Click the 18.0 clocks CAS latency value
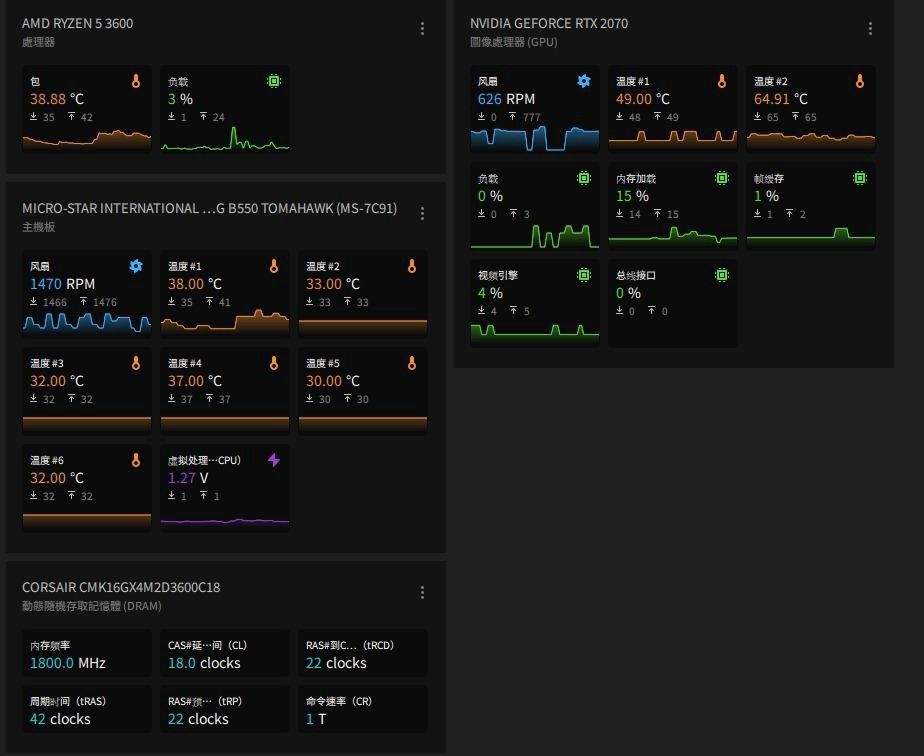Screen dimensions: 924x756 [x=204, y=663]
